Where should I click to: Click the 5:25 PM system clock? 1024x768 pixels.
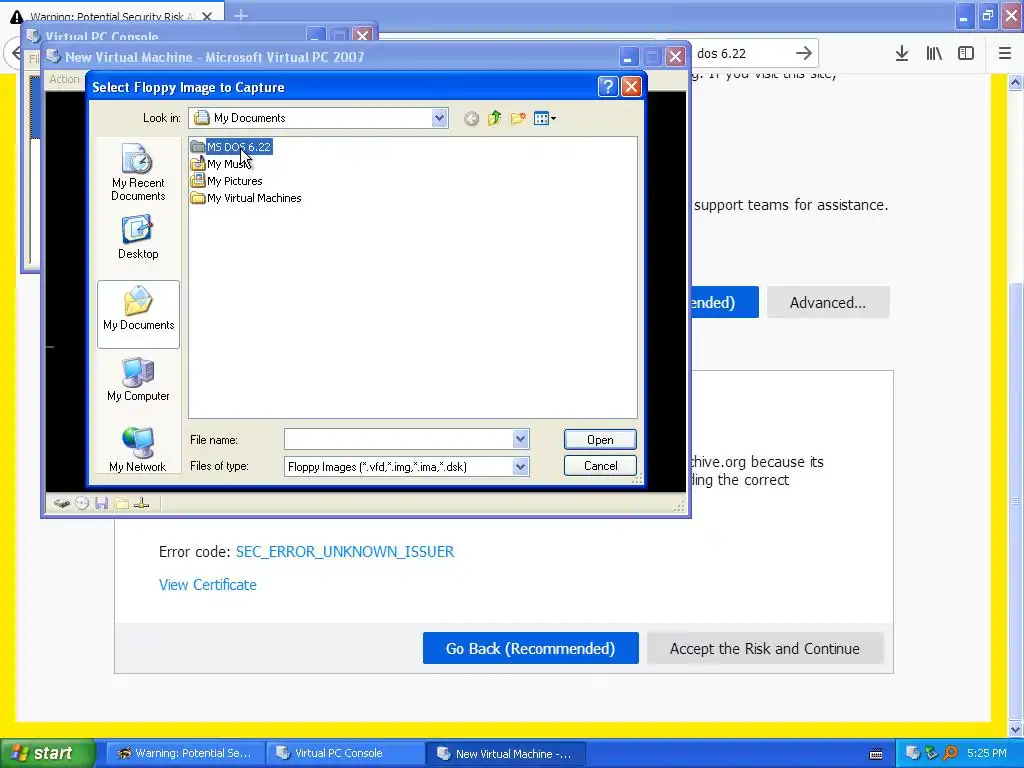[987, 753]
